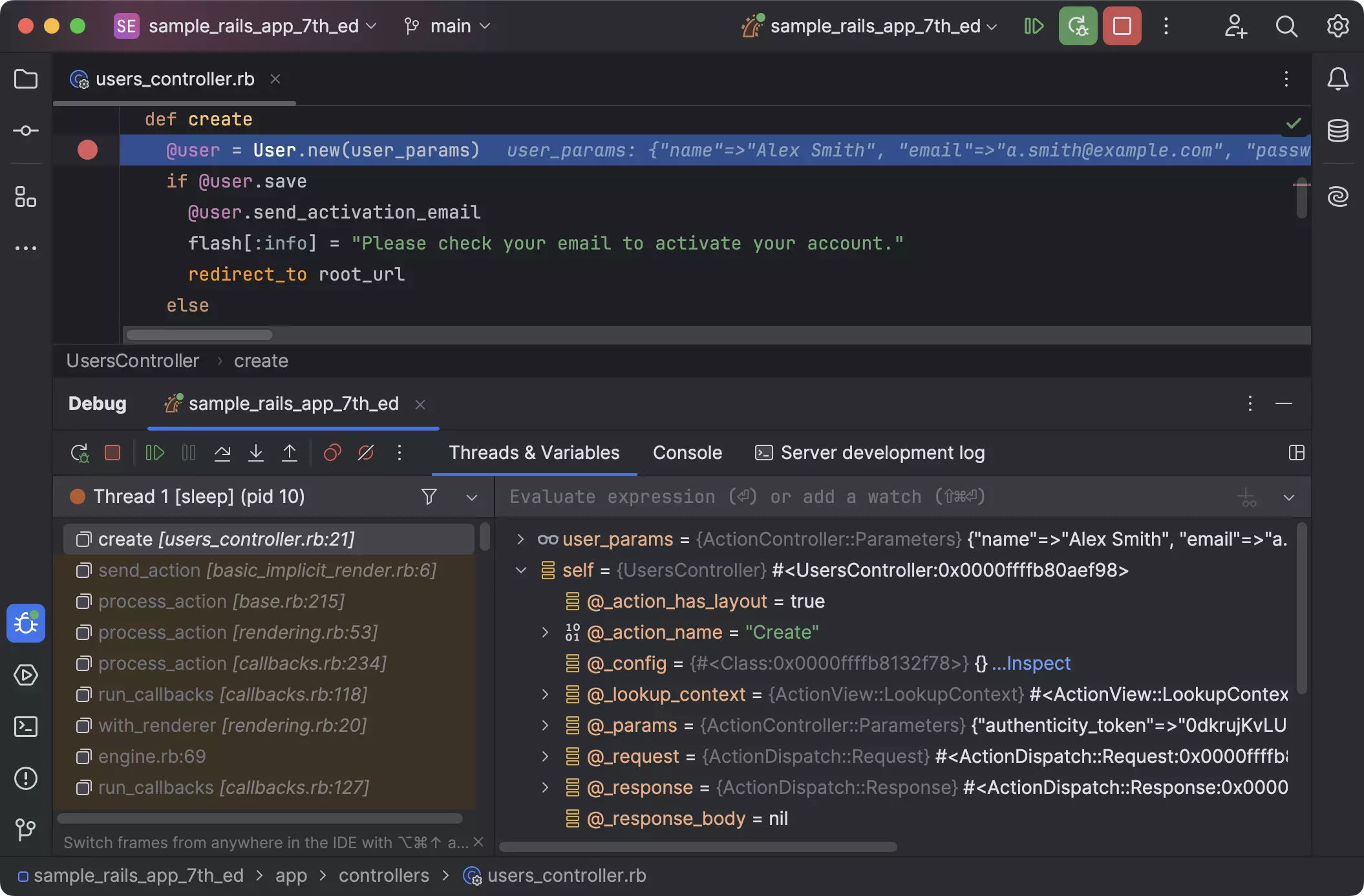Expand the @_request variable node
This screenshot has width=1364, height=896.
pos(545,756)
